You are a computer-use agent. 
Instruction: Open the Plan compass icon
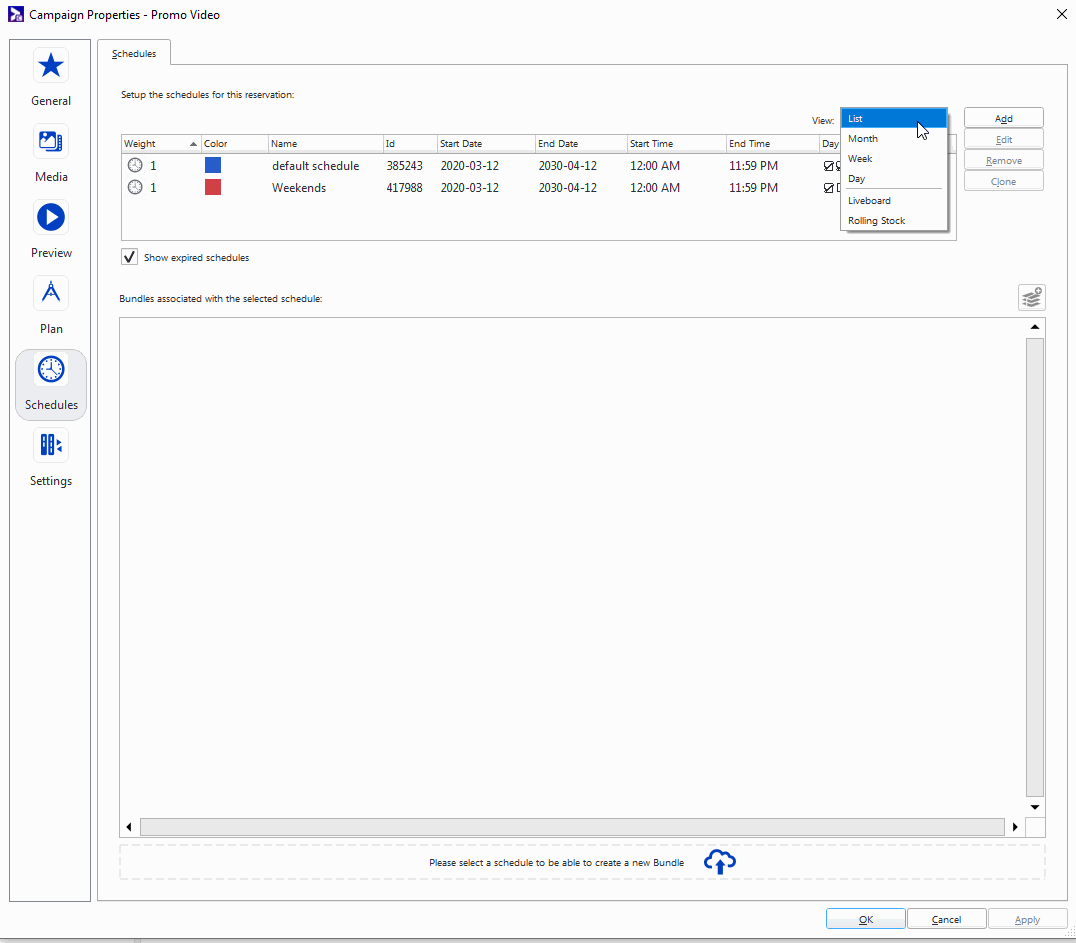click(51, 293)
